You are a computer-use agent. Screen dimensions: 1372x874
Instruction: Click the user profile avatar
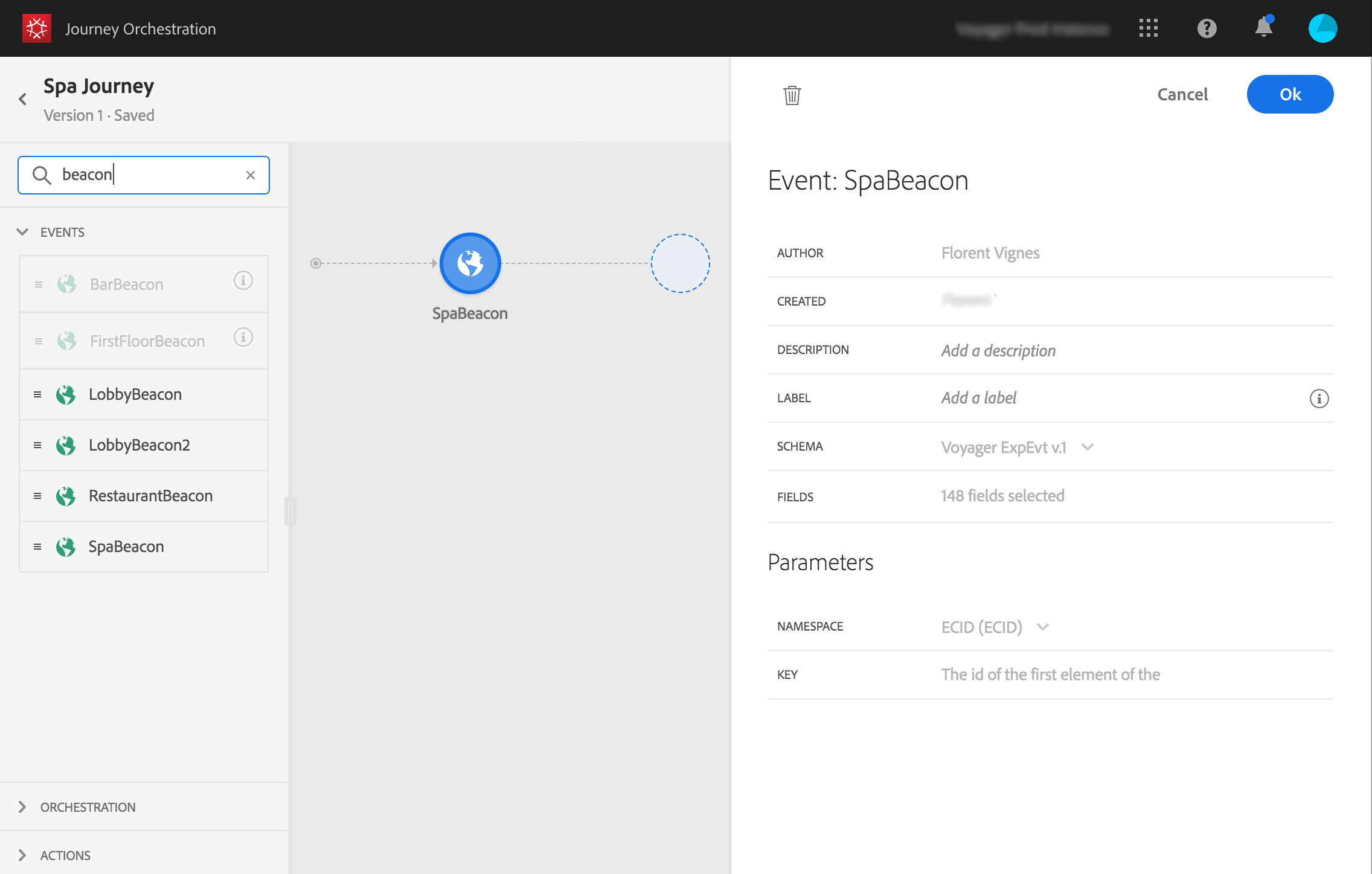[1322, 28]
